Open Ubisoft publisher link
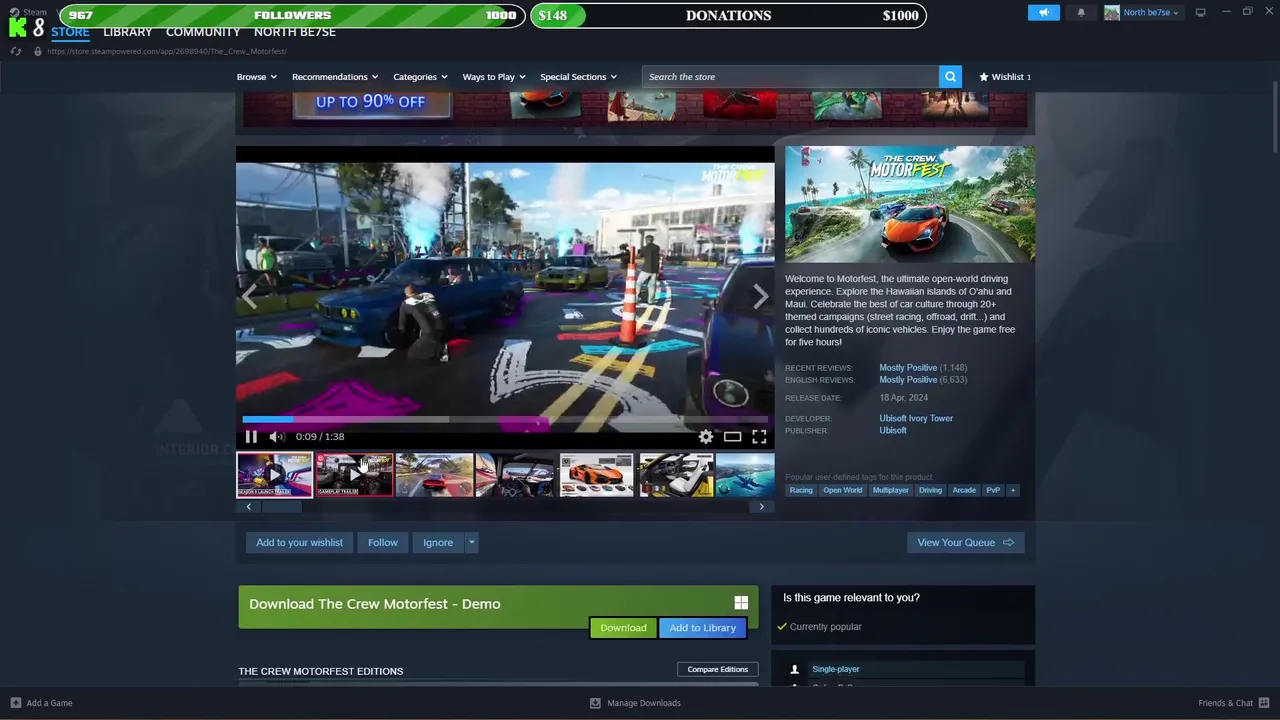Screen dimensions: 1280x720 (x=893, y=431)
